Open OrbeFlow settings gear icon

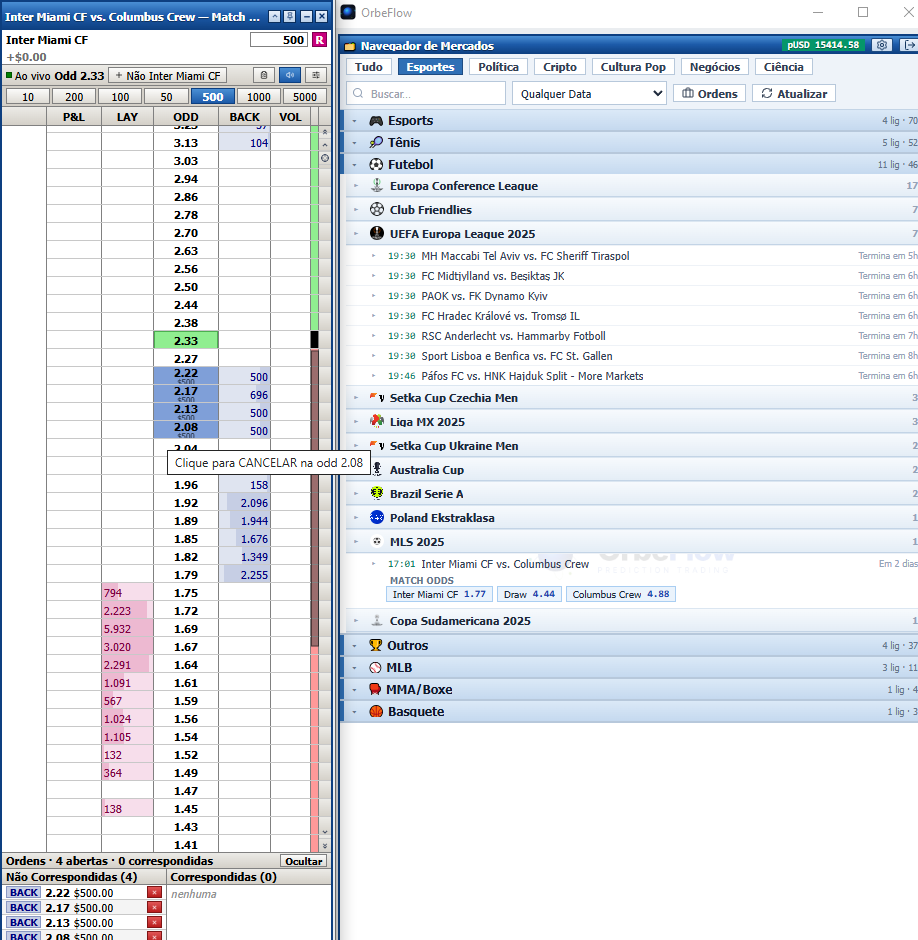click(x=881, y=45)
